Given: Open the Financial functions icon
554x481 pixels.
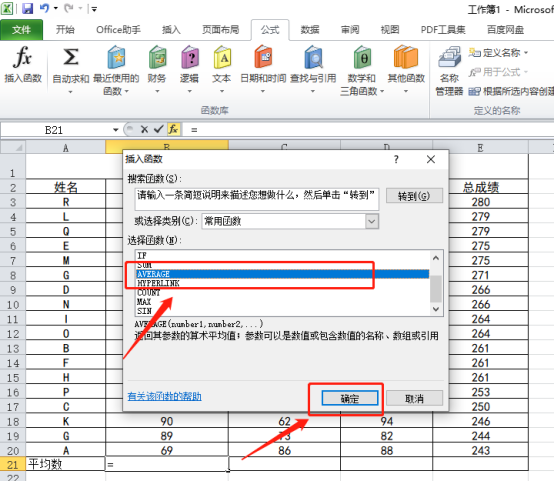Looking at the screenshot, I should [x=157, y=57].
